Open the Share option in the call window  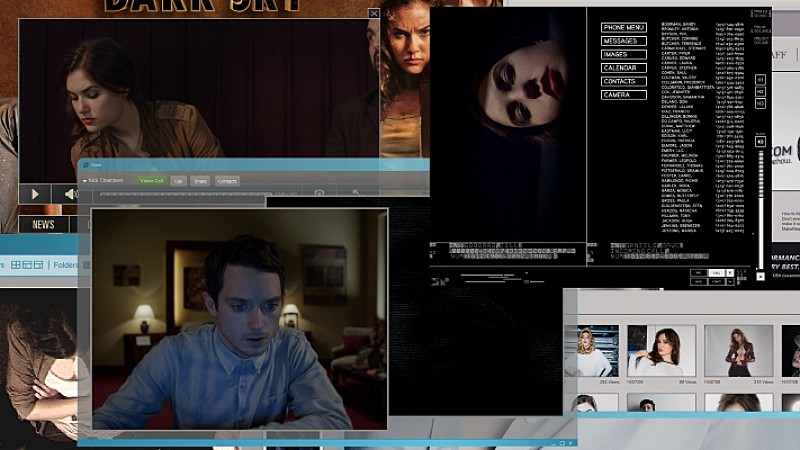point(200,181)
